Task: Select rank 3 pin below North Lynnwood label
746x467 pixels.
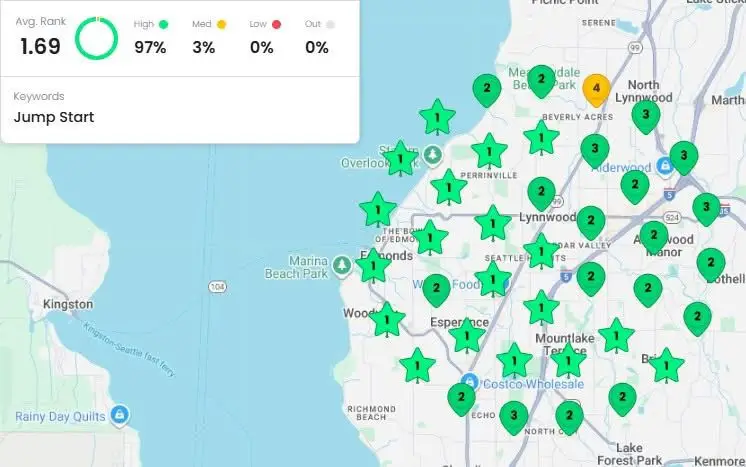Action: 646,116
